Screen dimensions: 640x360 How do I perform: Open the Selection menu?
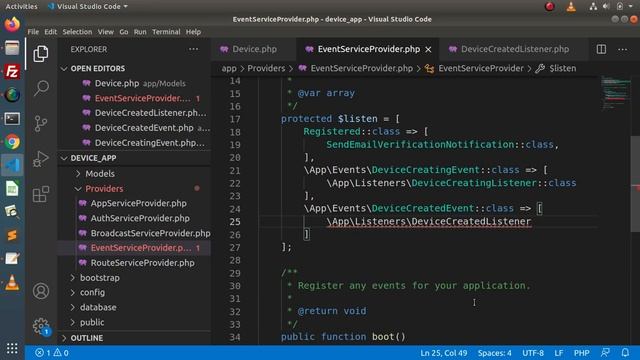point(77,32)
